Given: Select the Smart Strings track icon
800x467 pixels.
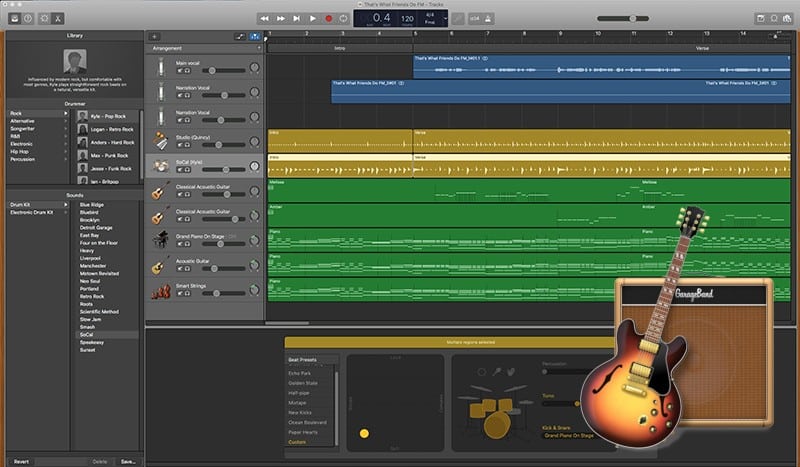Looking at the screenshot, I should coord(161,290).
